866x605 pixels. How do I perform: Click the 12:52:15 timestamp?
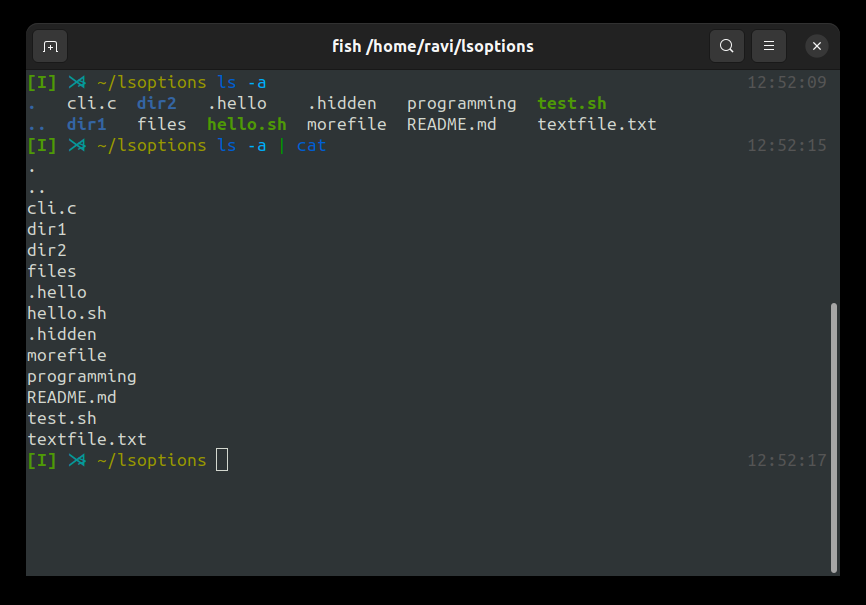pos(787,145)
